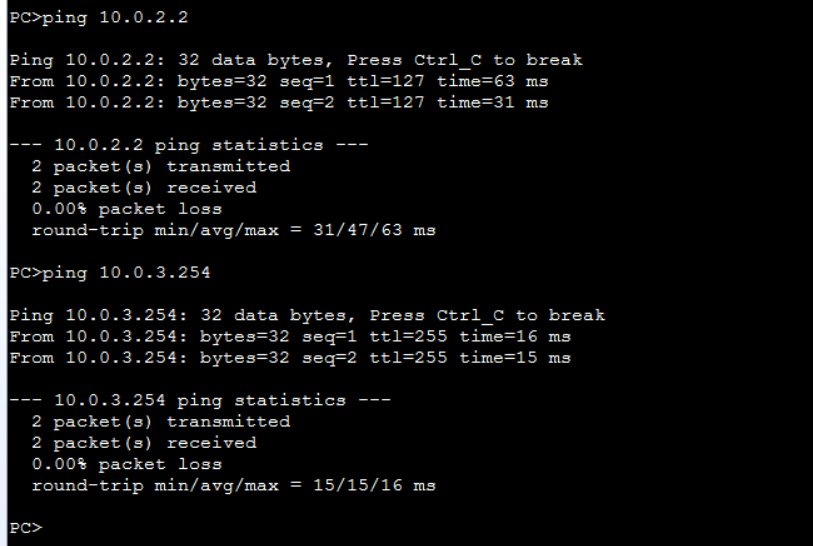
Task: Click the 10.0.2.2 reply with time=31 ms
Action: (278, 102)
